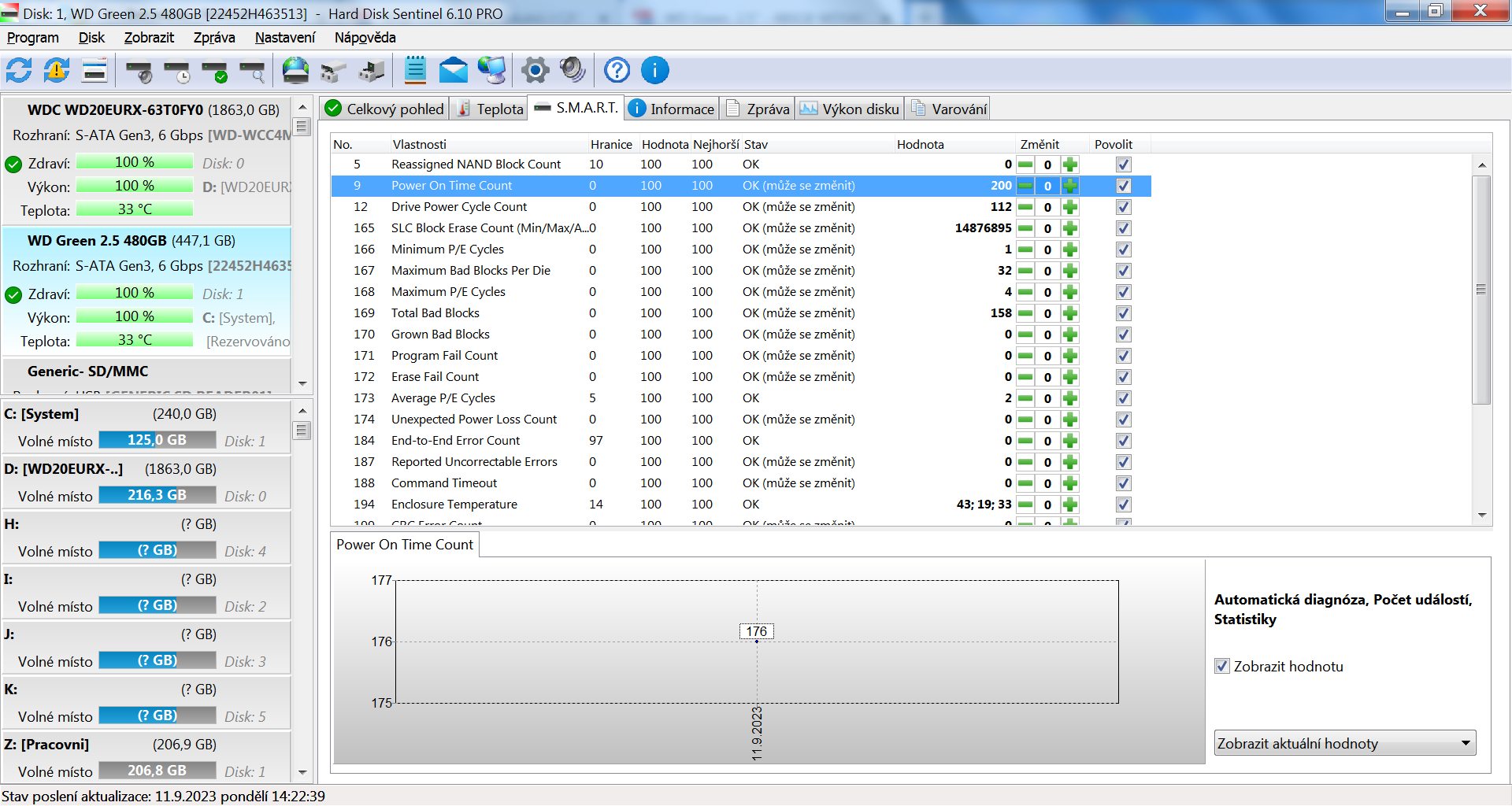Click the disk with magnifier icon
Image resolution: width=1512 pixels, height=806 pixels.
(x=253, y=72)
